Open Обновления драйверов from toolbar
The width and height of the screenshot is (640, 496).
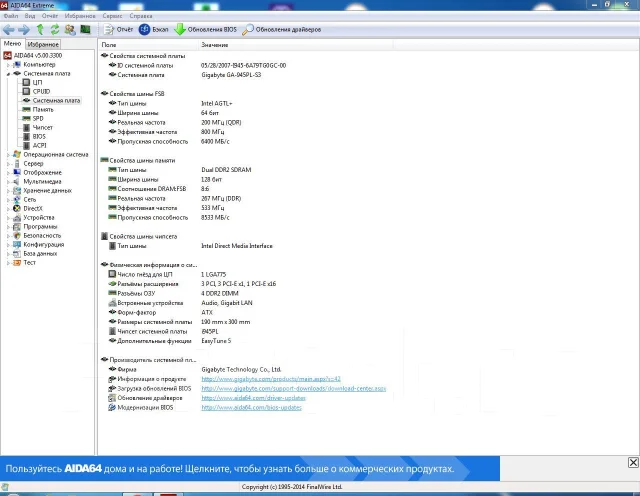point(282,29)
